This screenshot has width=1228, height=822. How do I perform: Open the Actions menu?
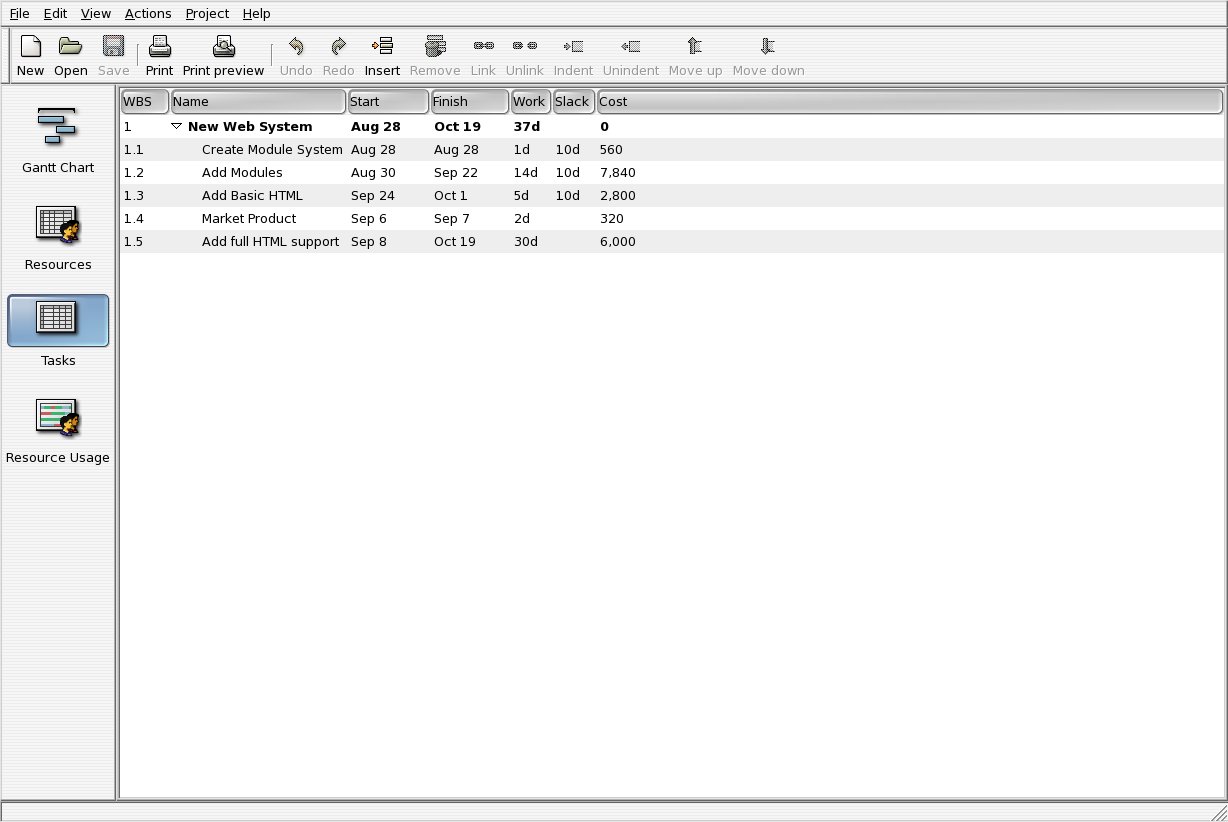point(148,13)
